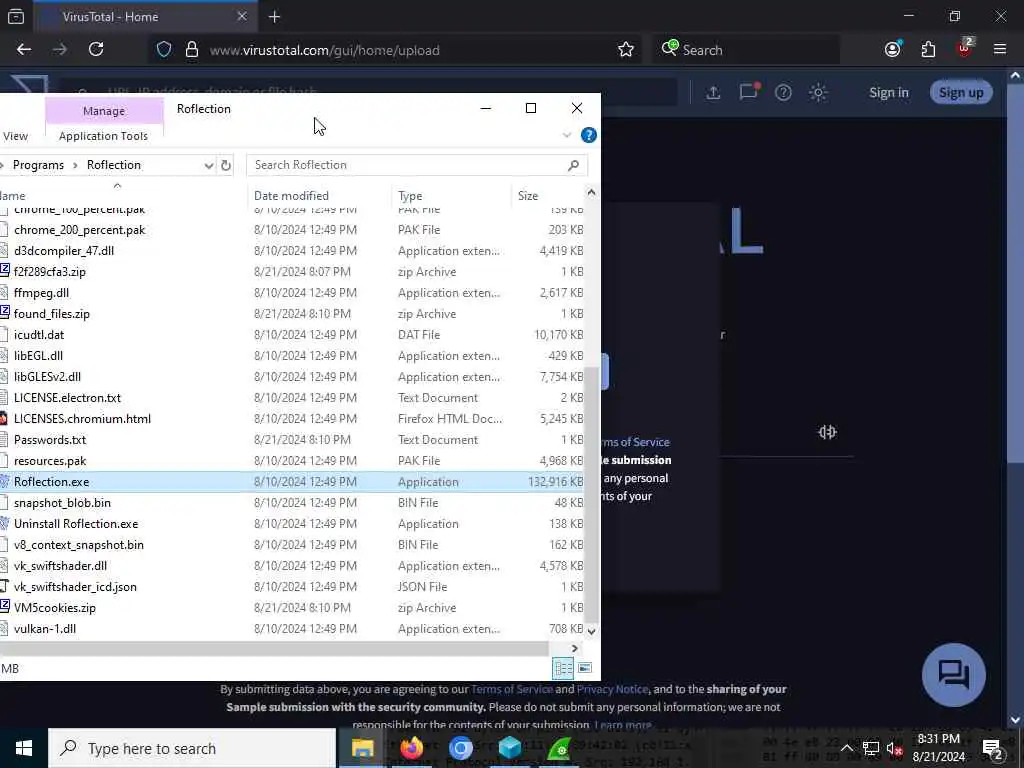Select the VirusTotal - Home tab
The height and width of the screenshot is (768, 1024).
coord(144,16)
